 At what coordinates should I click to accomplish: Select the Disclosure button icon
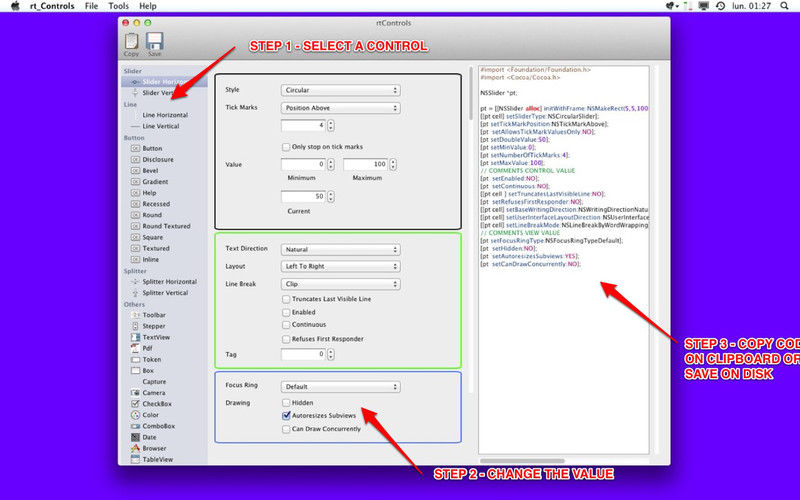click(x=135, y=160)
